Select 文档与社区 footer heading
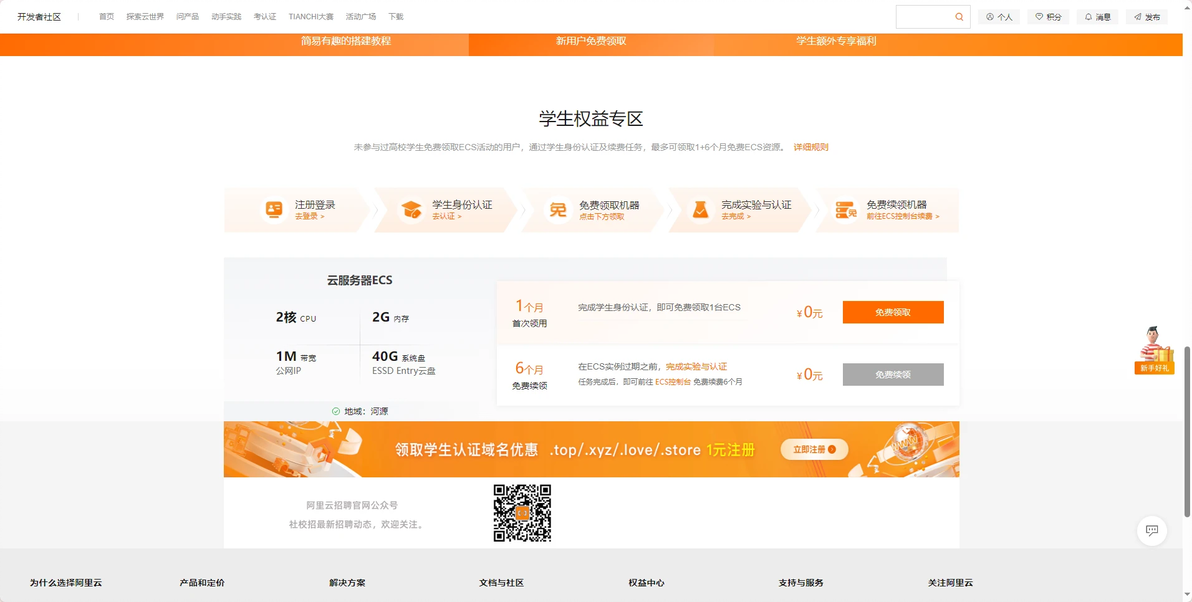This screenshot has height=602, width=1192. (x=502, y=583)
